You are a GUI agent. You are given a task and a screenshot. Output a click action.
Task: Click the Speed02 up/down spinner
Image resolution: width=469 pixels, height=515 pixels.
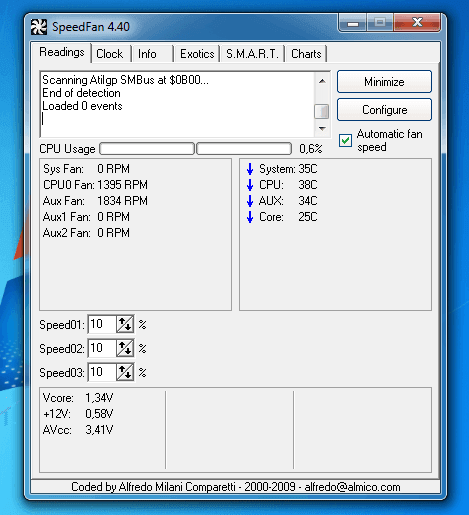125,348
